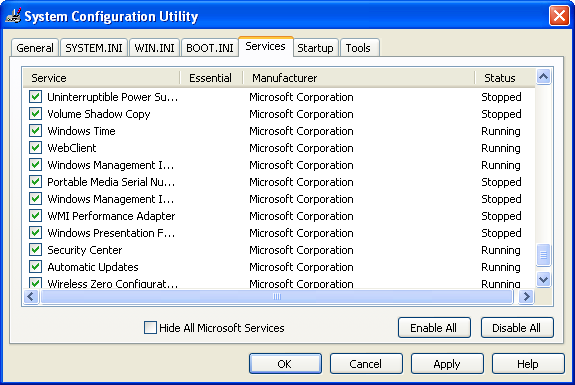Open the SYSTEM.INI tab

[94, 48]
